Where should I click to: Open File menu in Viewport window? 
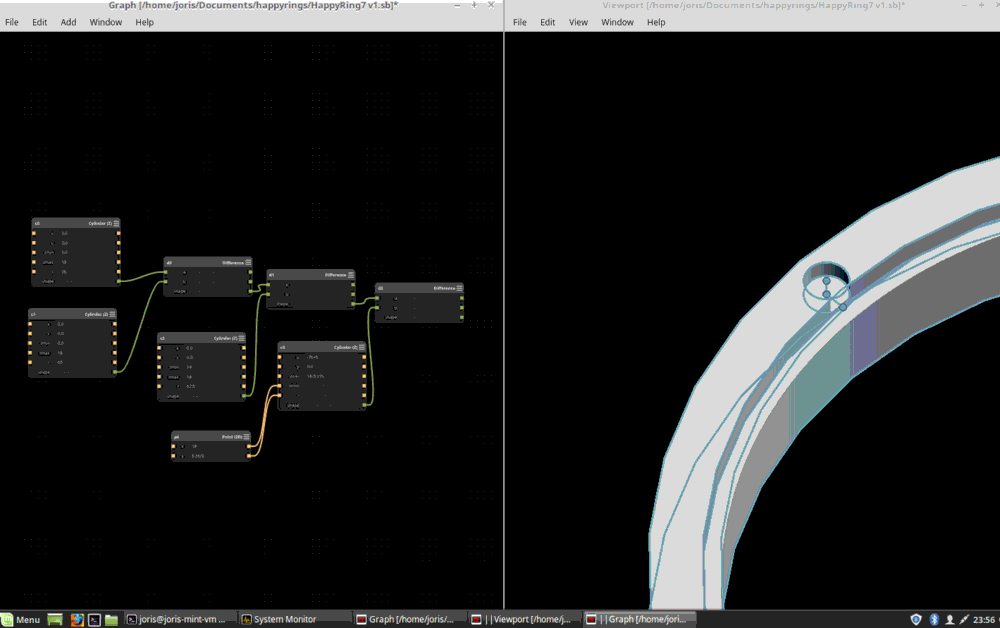pos(520,22)
